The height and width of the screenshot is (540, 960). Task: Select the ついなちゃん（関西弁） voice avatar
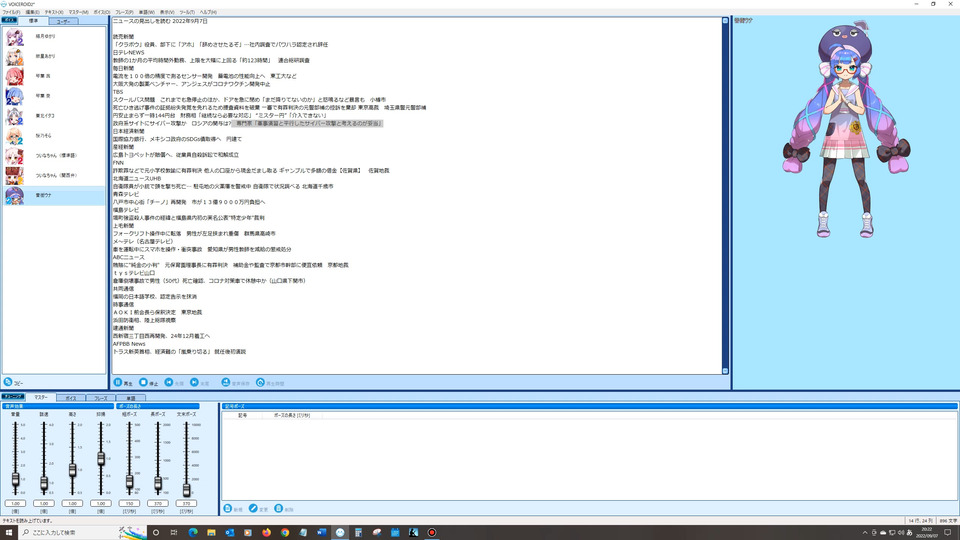(x=15, y=176)
